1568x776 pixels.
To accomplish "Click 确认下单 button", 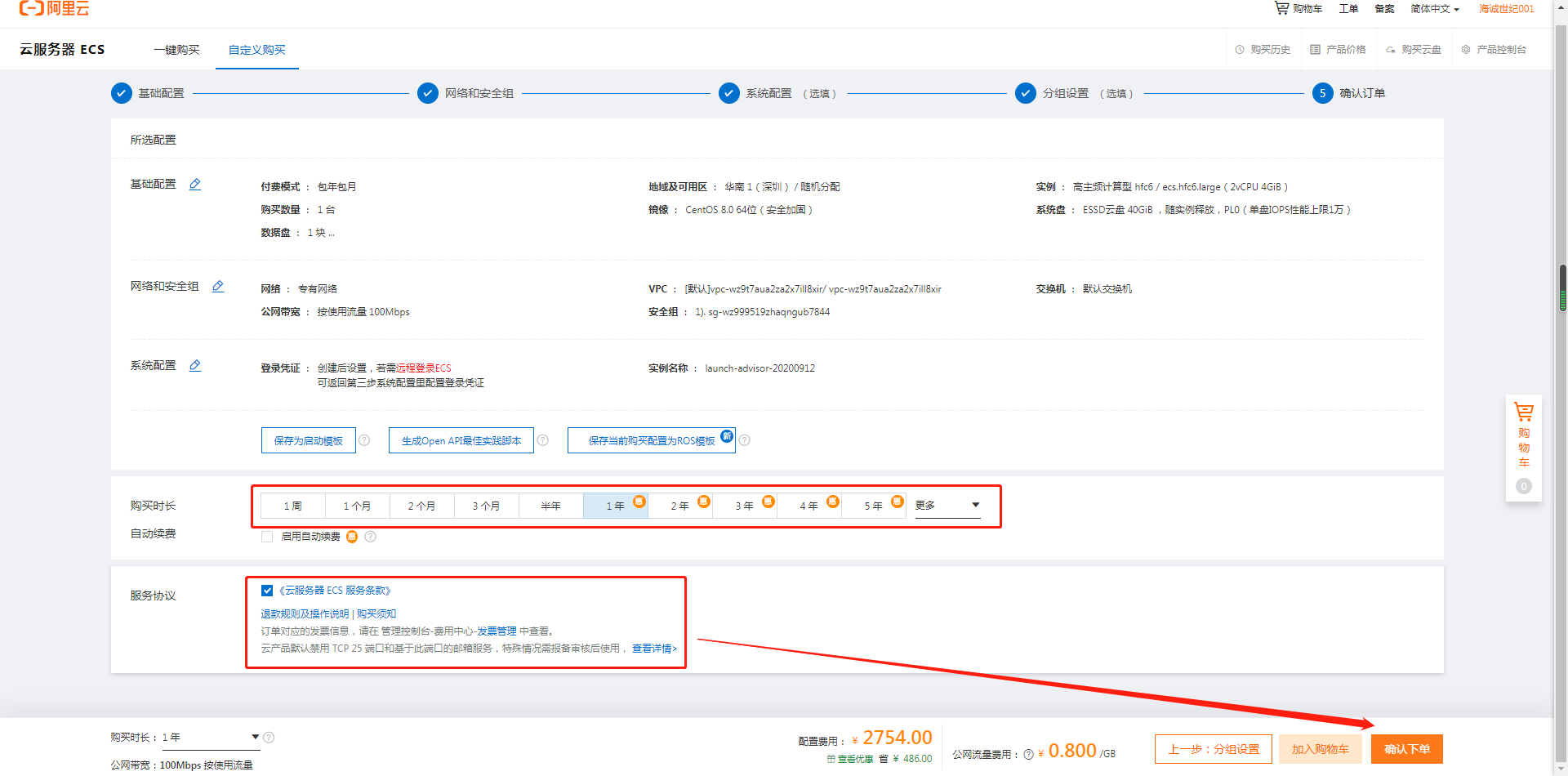I will [x=1407, y=749].
